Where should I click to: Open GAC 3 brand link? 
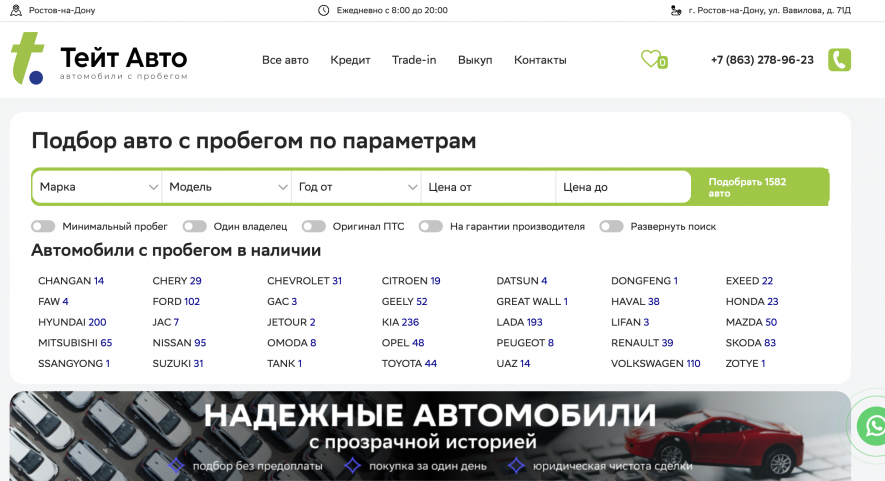pos(282,301)
